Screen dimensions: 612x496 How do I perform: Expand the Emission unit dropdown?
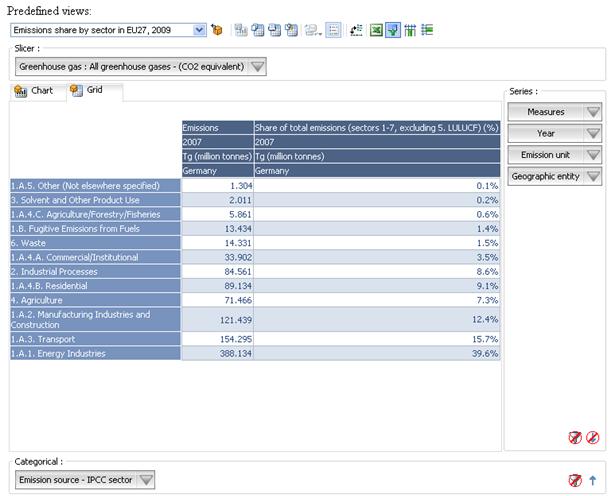555,155
